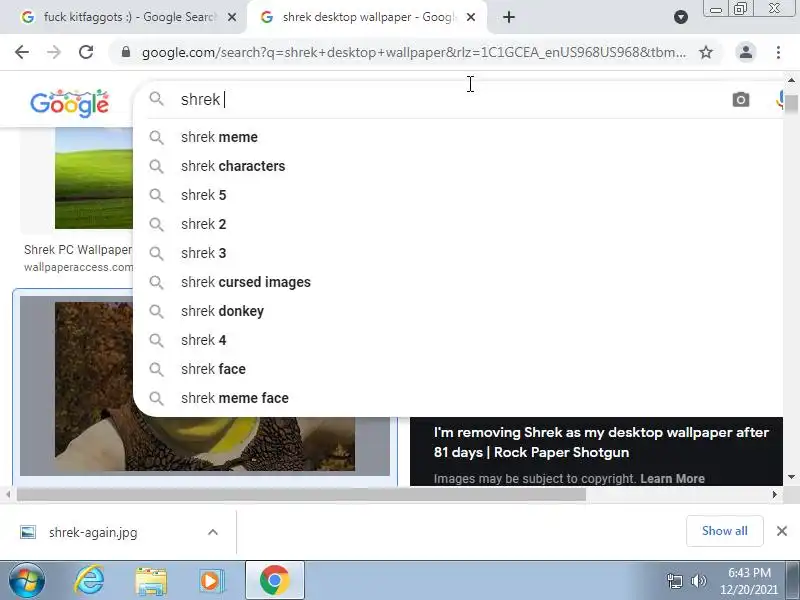Pick the 'shrek 3' suggestion

[x=458, y=254]
